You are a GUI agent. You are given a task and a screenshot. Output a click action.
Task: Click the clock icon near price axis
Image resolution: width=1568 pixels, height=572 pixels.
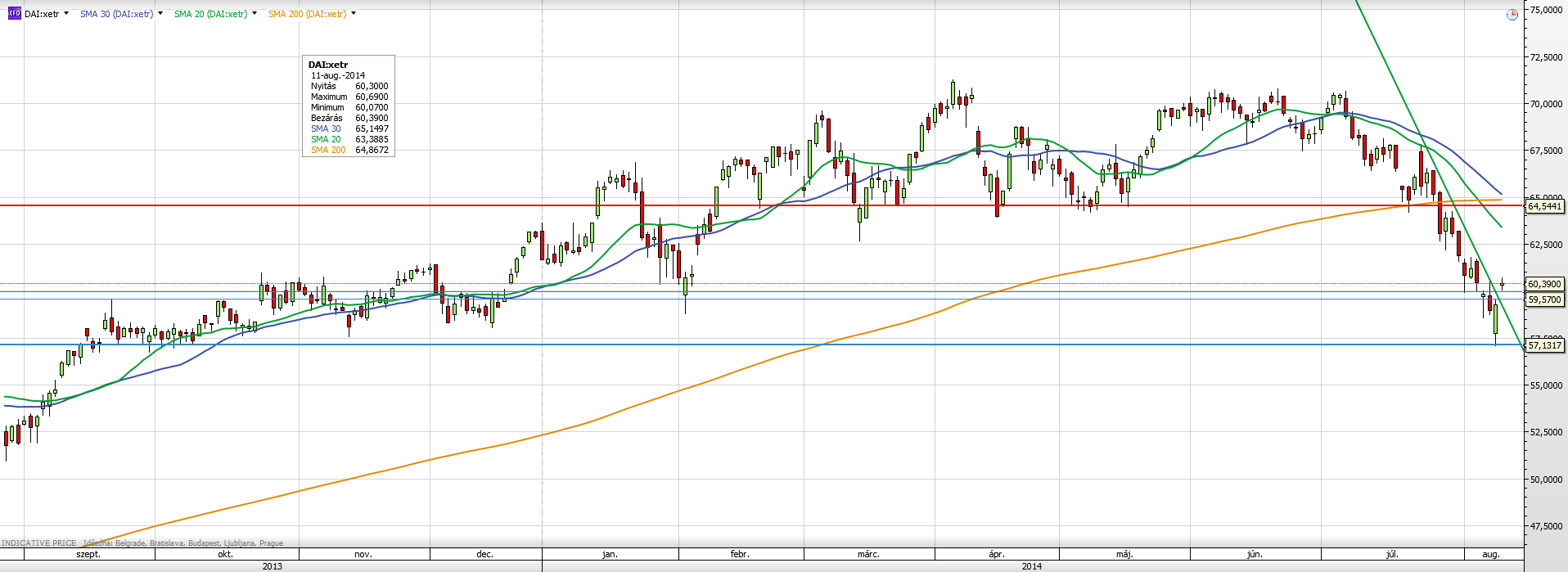[1512, 15]
